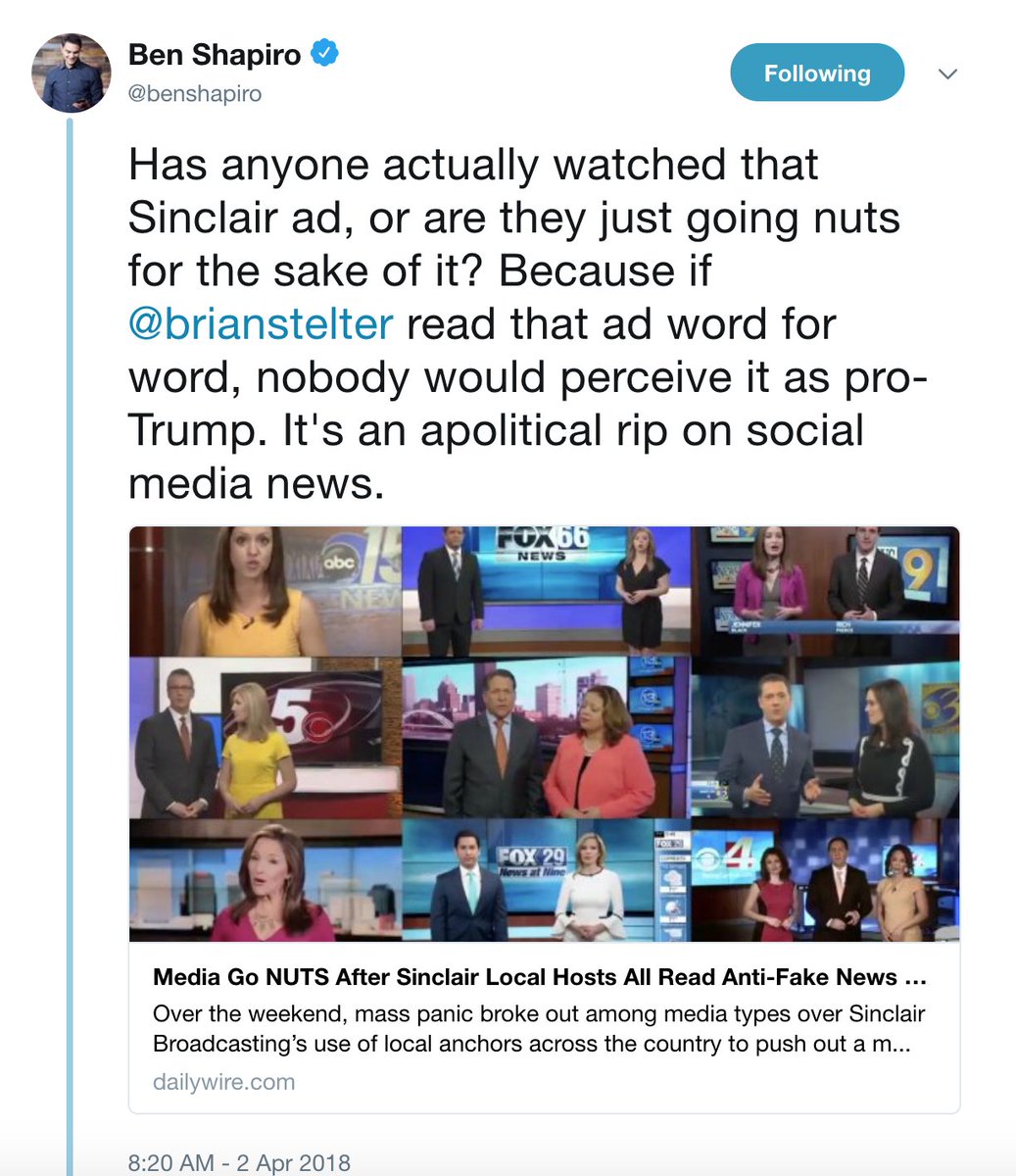Click the channel 5 anchors image
This screenshot has height=1176, width=1016.
(266, 738)
